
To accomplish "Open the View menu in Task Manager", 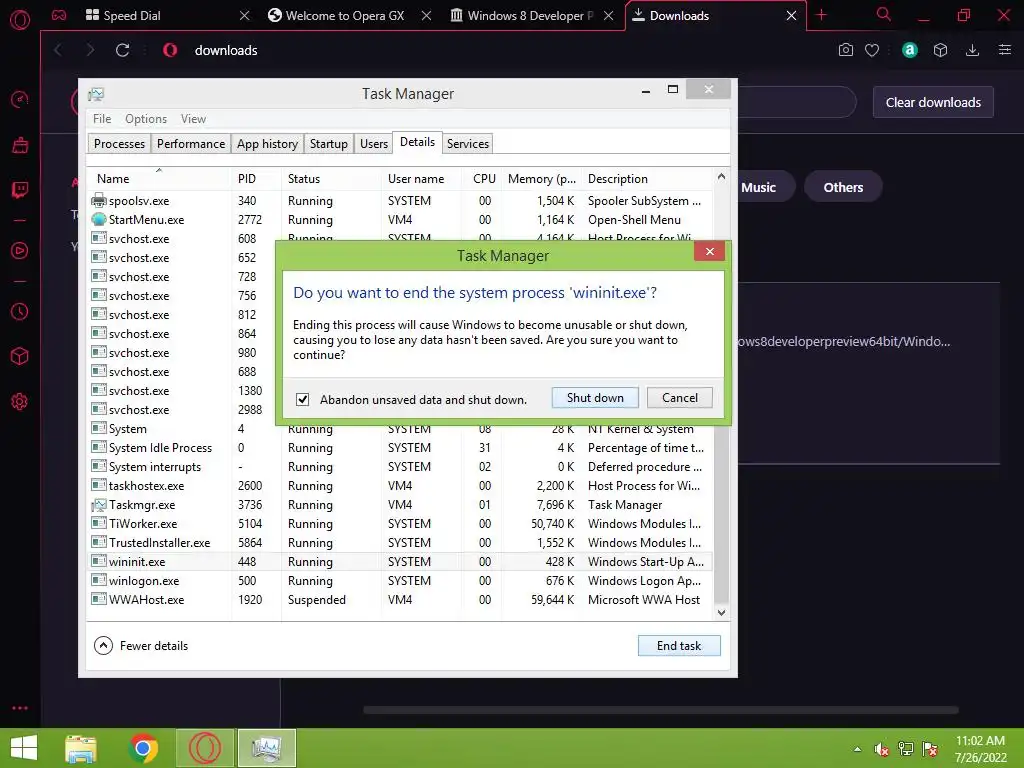I will (193, 119).
